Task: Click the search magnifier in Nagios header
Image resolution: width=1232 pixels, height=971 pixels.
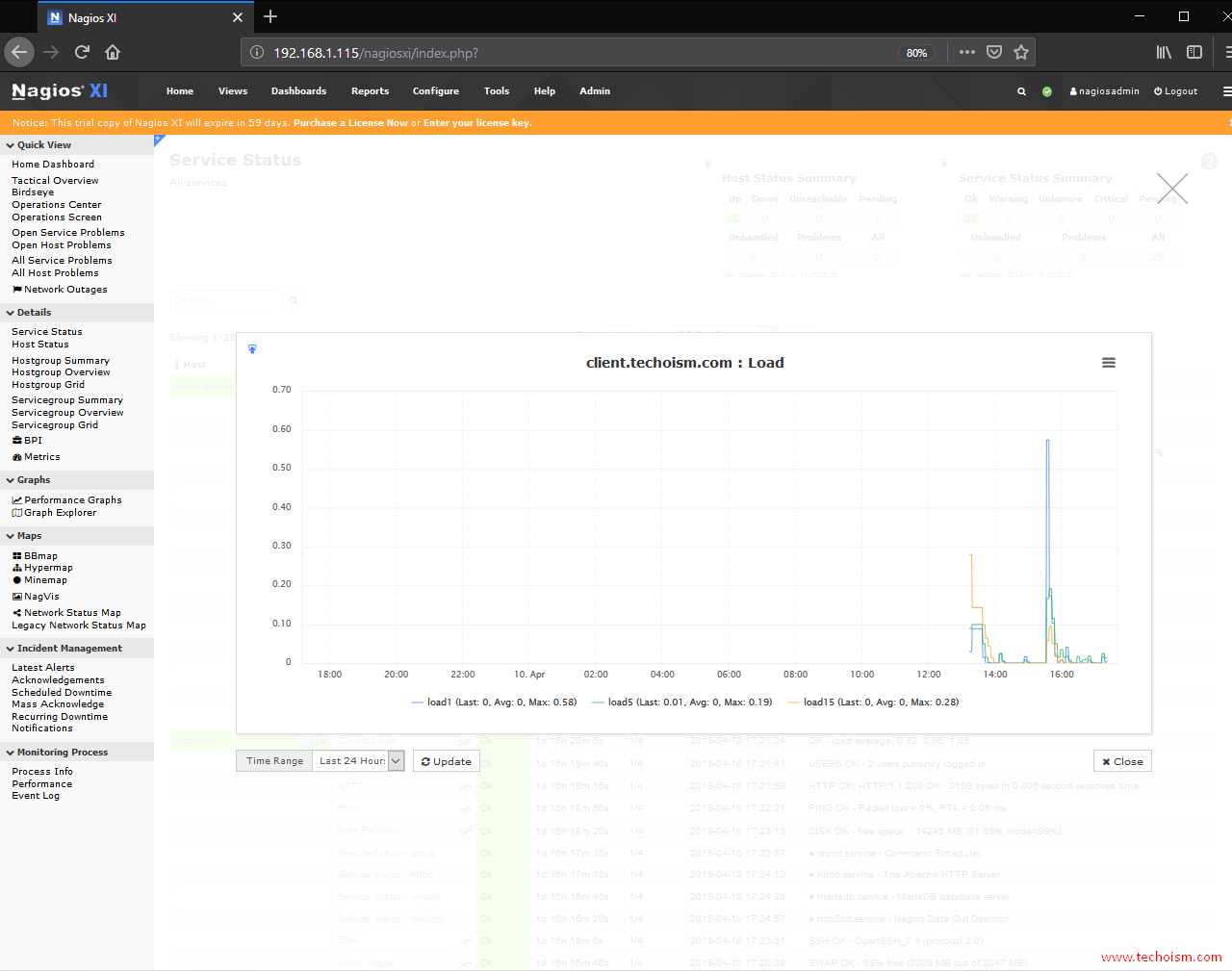Action: 1021,91
